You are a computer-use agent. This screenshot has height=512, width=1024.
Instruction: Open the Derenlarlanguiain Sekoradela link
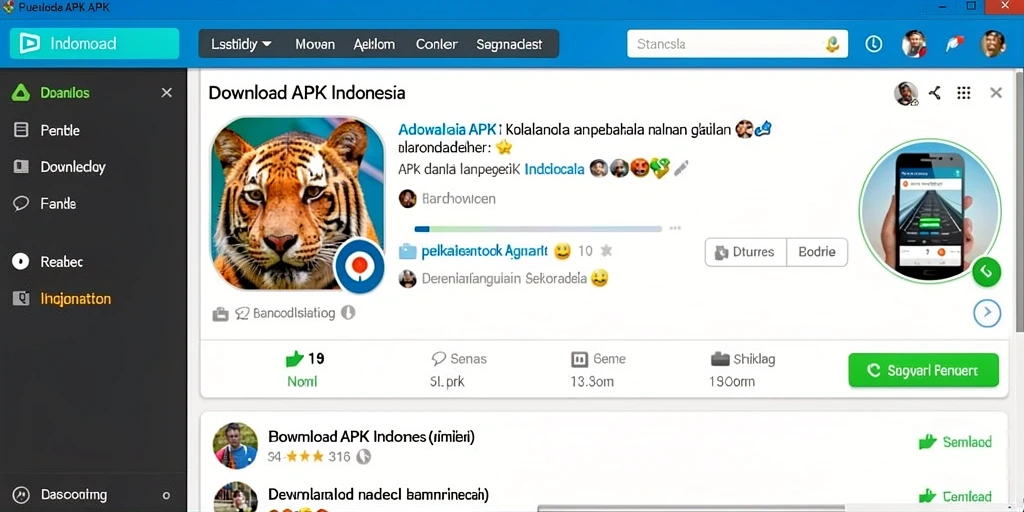(x=504, y=279)
